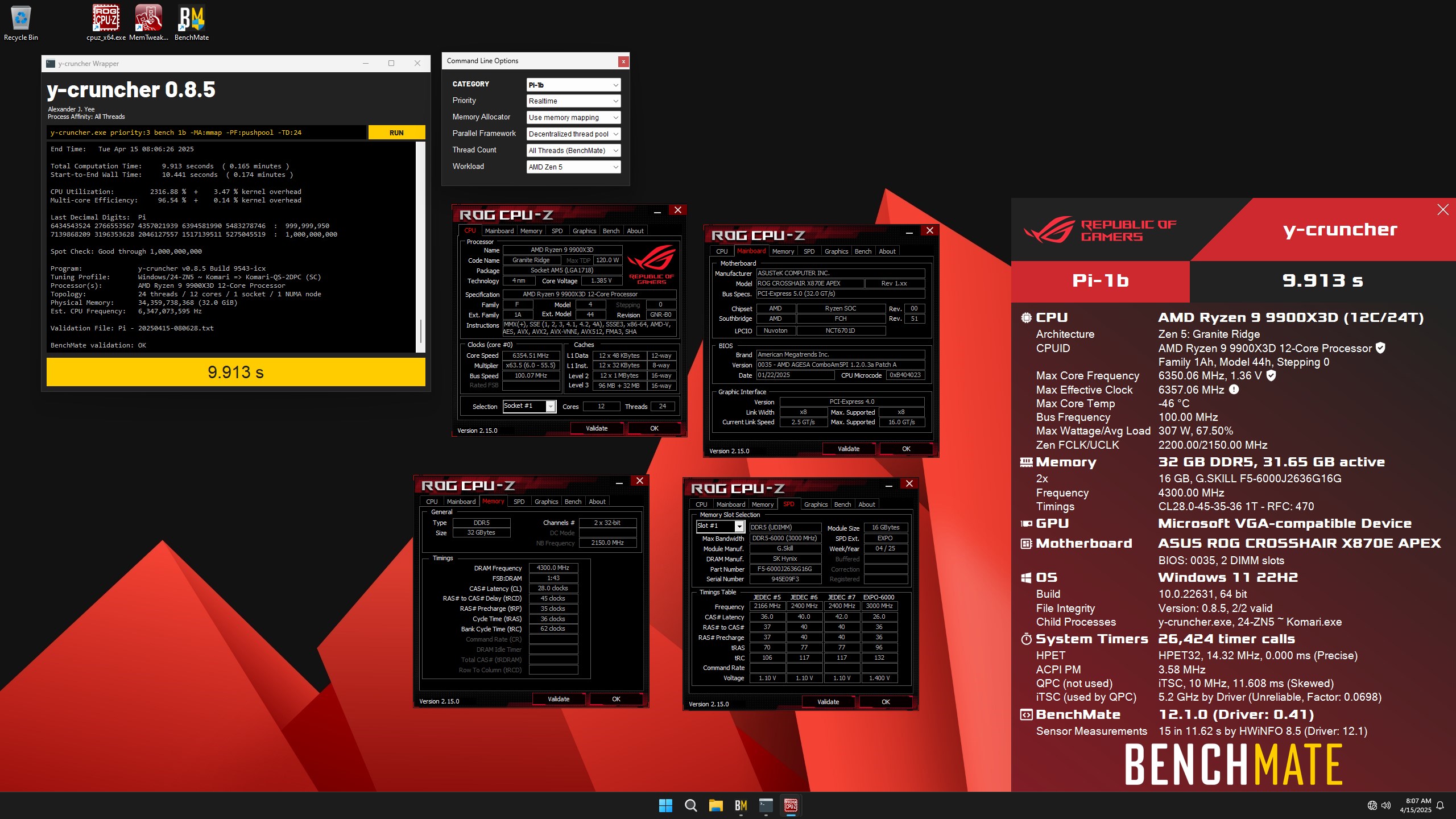Click Validate in CPU-Z Mainboard window
This screenshot has width=1456, height=819.
(849, 449)
